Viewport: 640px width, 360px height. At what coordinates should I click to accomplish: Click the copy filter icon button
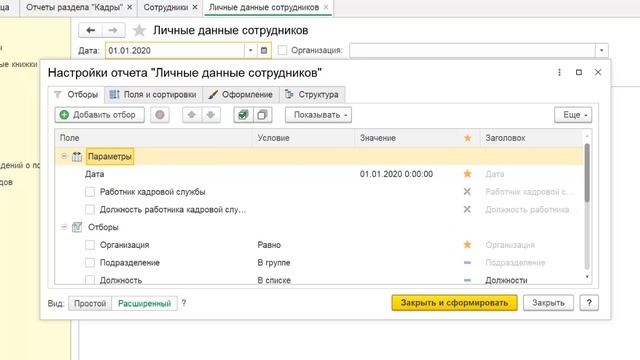pyautogui.click(x=262, y=115)
